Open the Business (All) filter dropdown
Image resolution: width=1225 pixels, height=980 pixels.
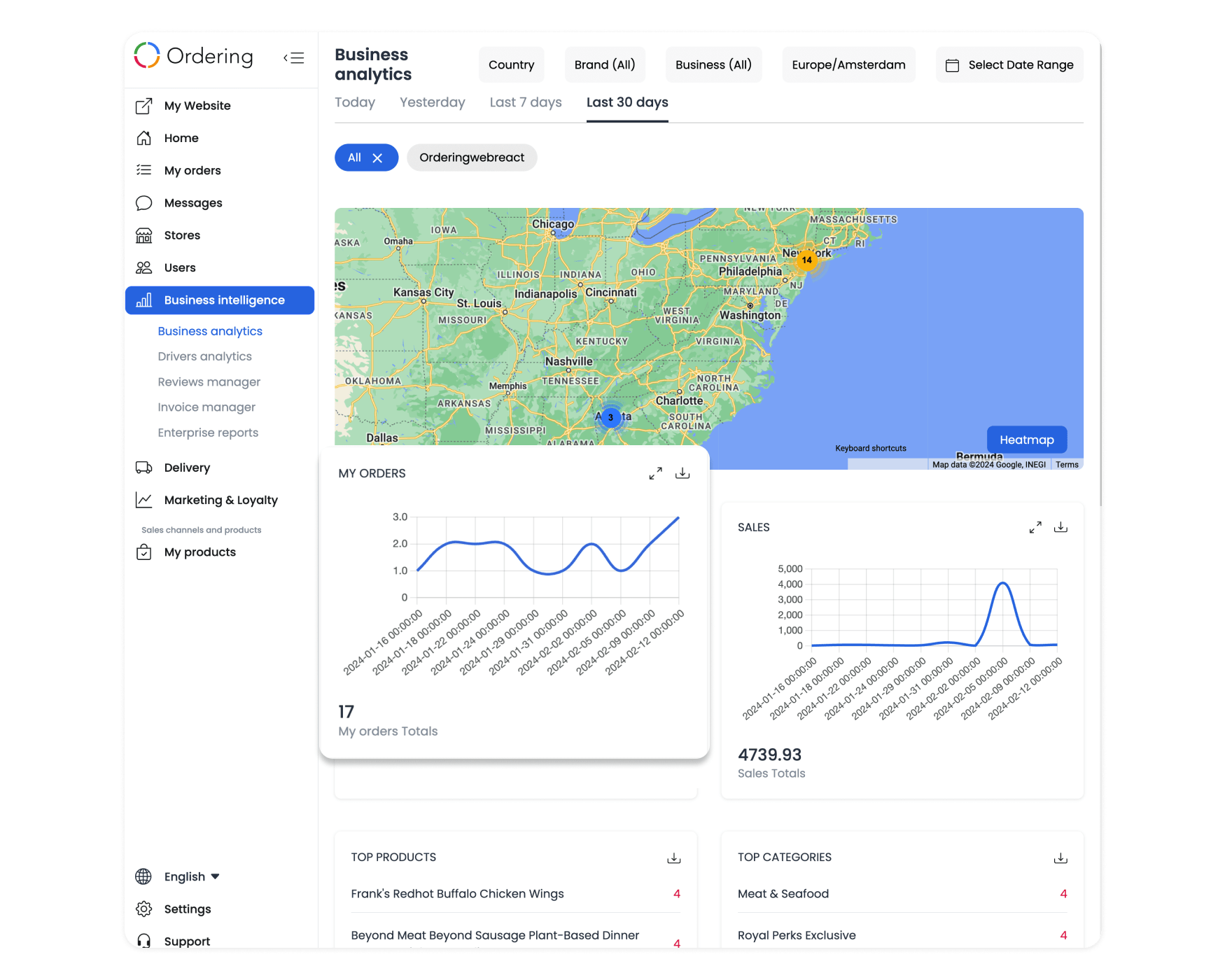[x=713, y=65]
